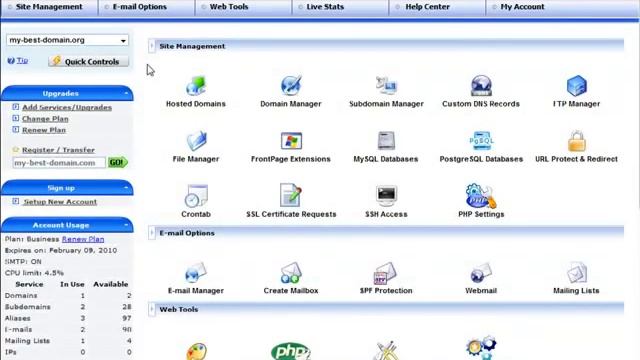Open the Crontab clock icon

[x=196, y=196]
